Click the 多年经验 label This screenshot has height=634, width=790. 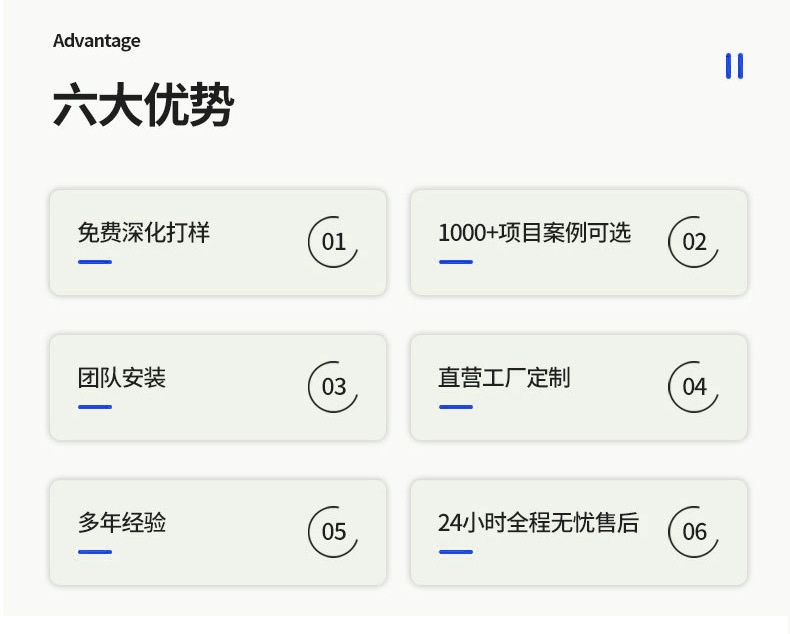coord(122,523)
